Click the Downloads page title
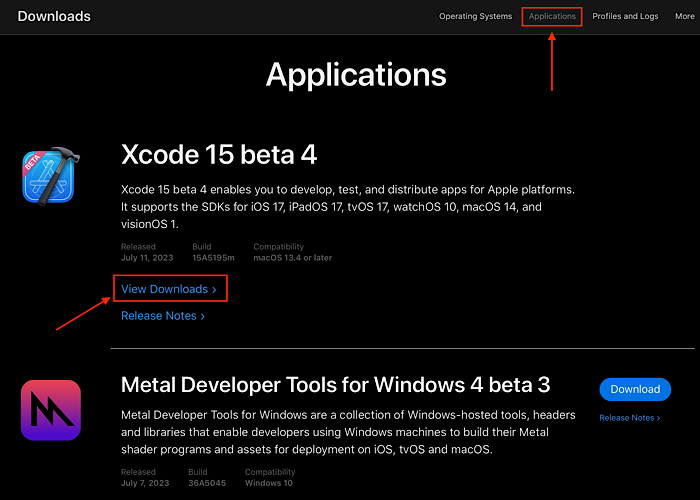The width and height of the screenshot is (700, 500). tap(54, 16)
